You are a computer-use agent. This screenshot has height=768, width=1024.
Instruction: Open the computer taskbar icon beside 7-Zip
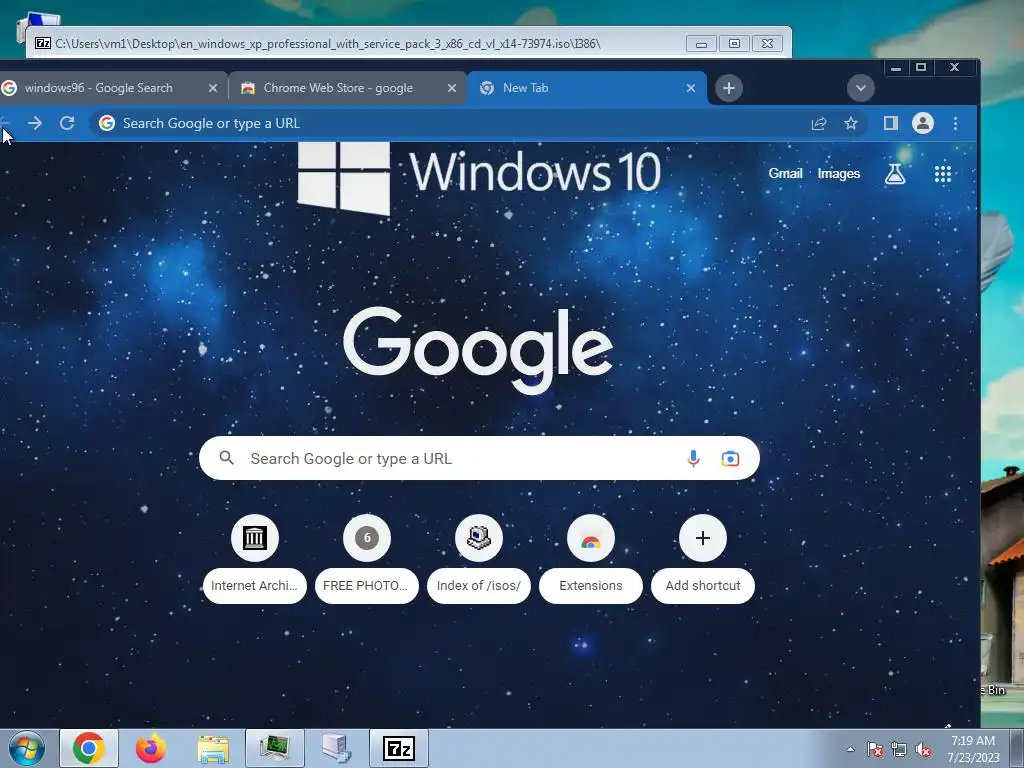click(x=336, y=748)
